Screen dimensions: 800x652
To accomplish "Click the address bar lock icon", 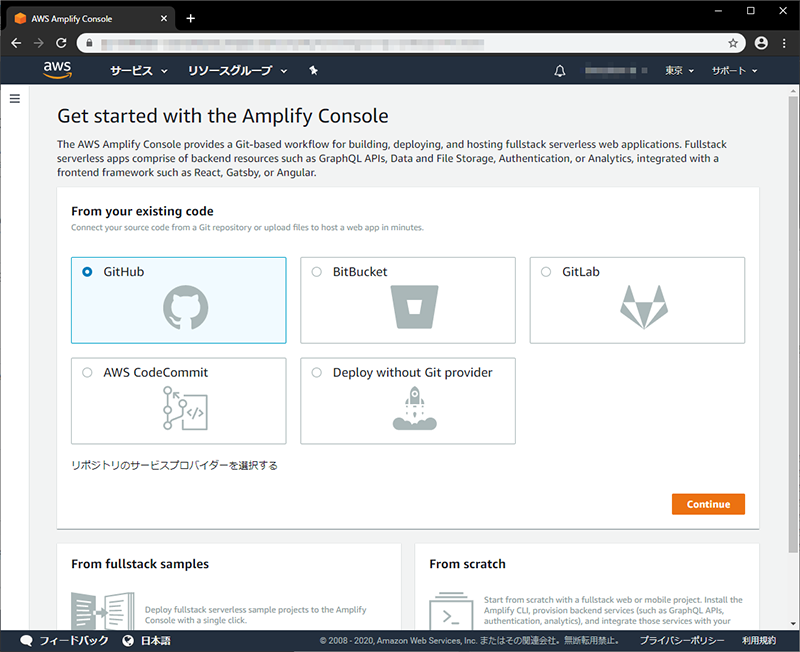I will [89, 43].
